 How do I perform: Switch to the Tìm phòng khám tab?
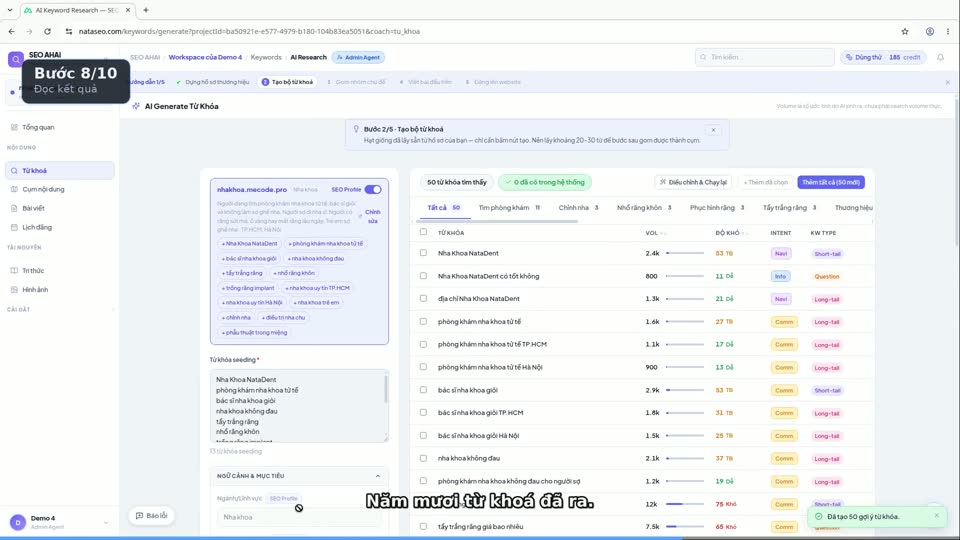509,208
